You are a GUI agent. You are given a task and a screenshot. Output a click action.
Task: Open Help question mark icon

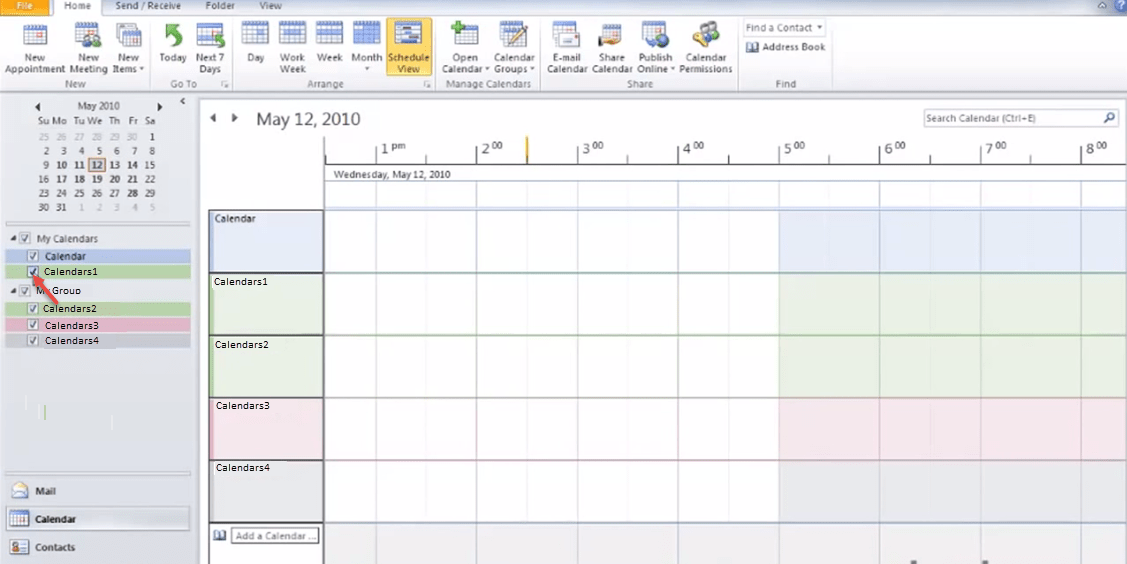(x=1121, y=5)
